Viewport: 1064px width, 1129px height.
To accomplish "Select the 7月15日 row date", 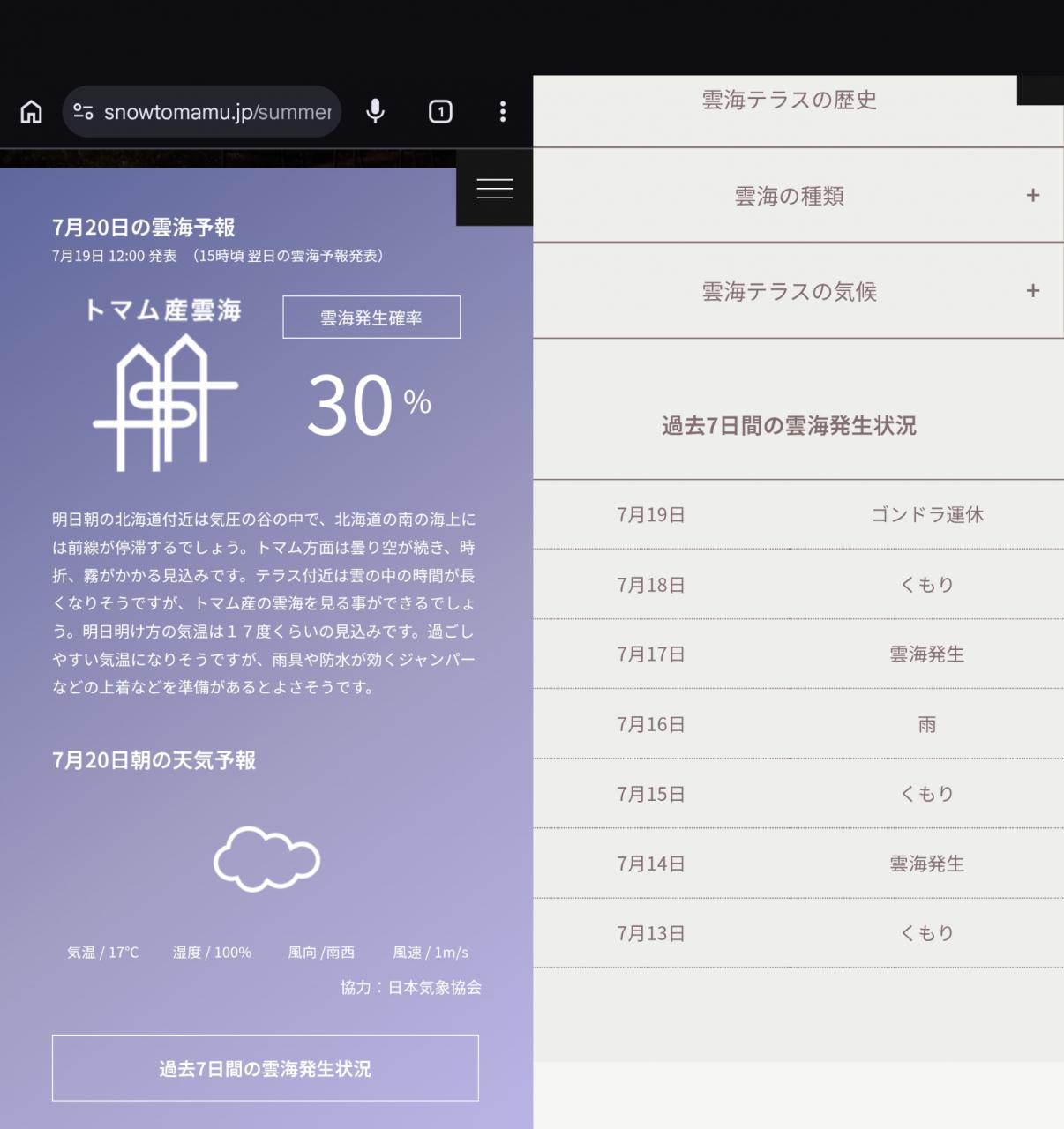I will pyautogui.click(x=651, y=794).
